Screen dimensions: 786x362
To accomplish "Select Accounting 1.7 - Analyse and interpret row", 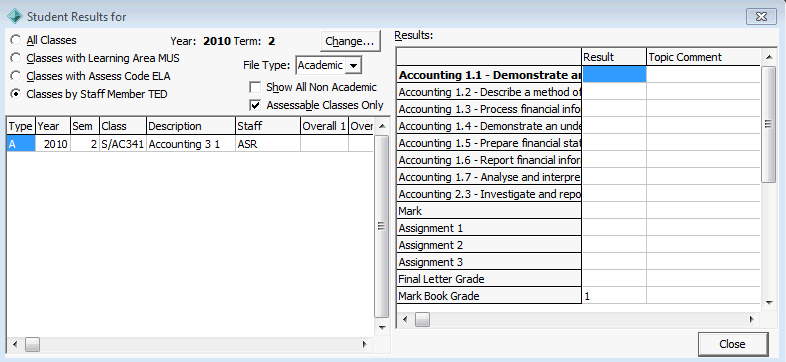I will click(489, 177).
